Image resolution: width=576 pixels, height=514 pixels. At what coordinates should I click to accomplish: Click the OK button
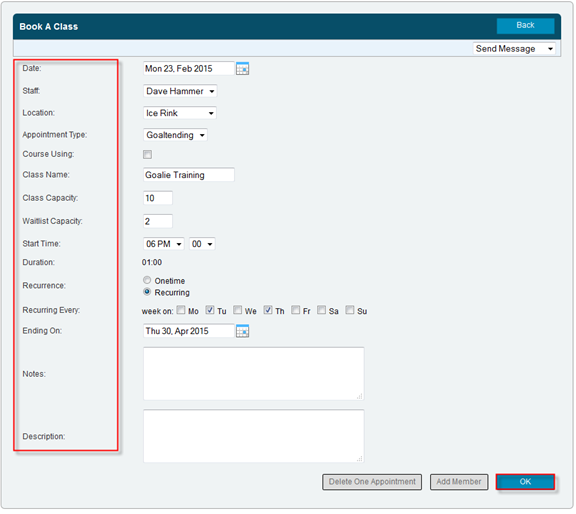tap(525, 482)
